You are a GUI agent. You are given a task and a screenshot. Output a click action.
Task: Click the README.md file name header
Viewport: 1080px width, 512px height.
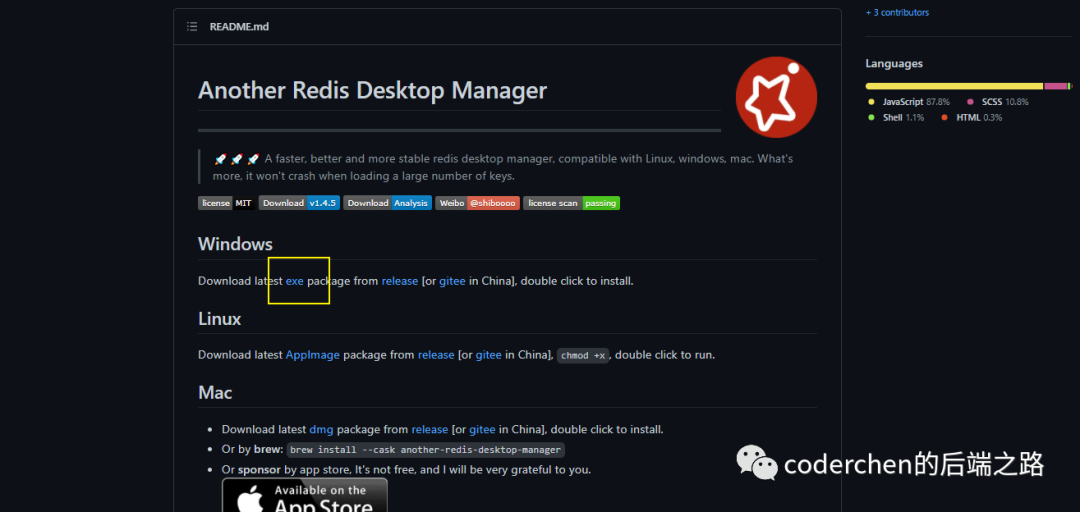(239, 27)
